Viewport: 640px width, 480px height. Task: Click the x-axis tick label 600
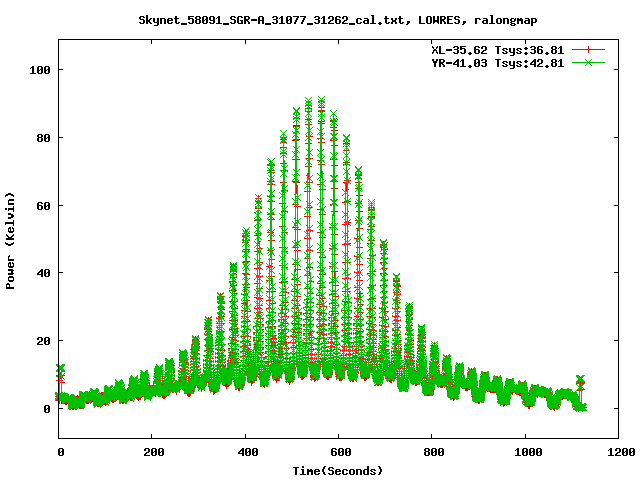click(340, 452)
